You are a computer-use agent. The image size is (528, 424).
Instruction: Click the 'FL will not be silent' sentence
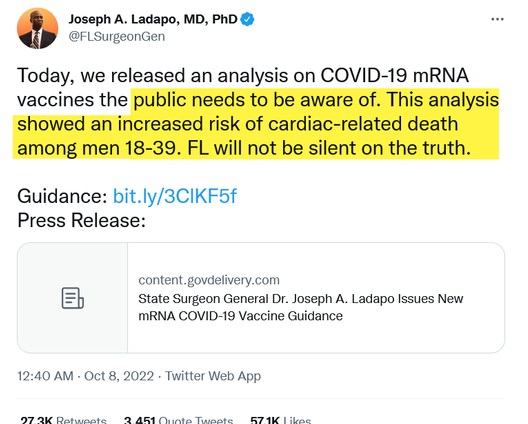[329, 148]
